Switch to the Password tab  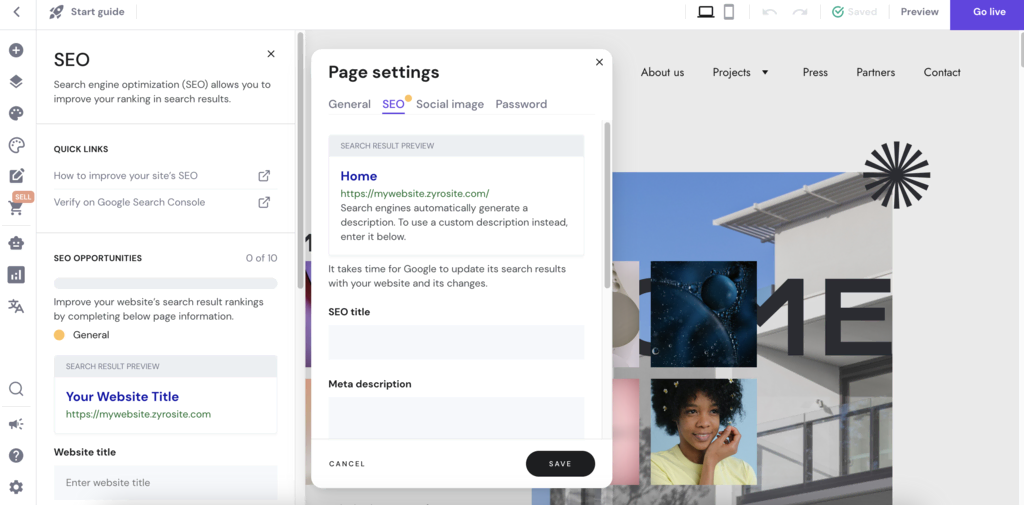521,105
